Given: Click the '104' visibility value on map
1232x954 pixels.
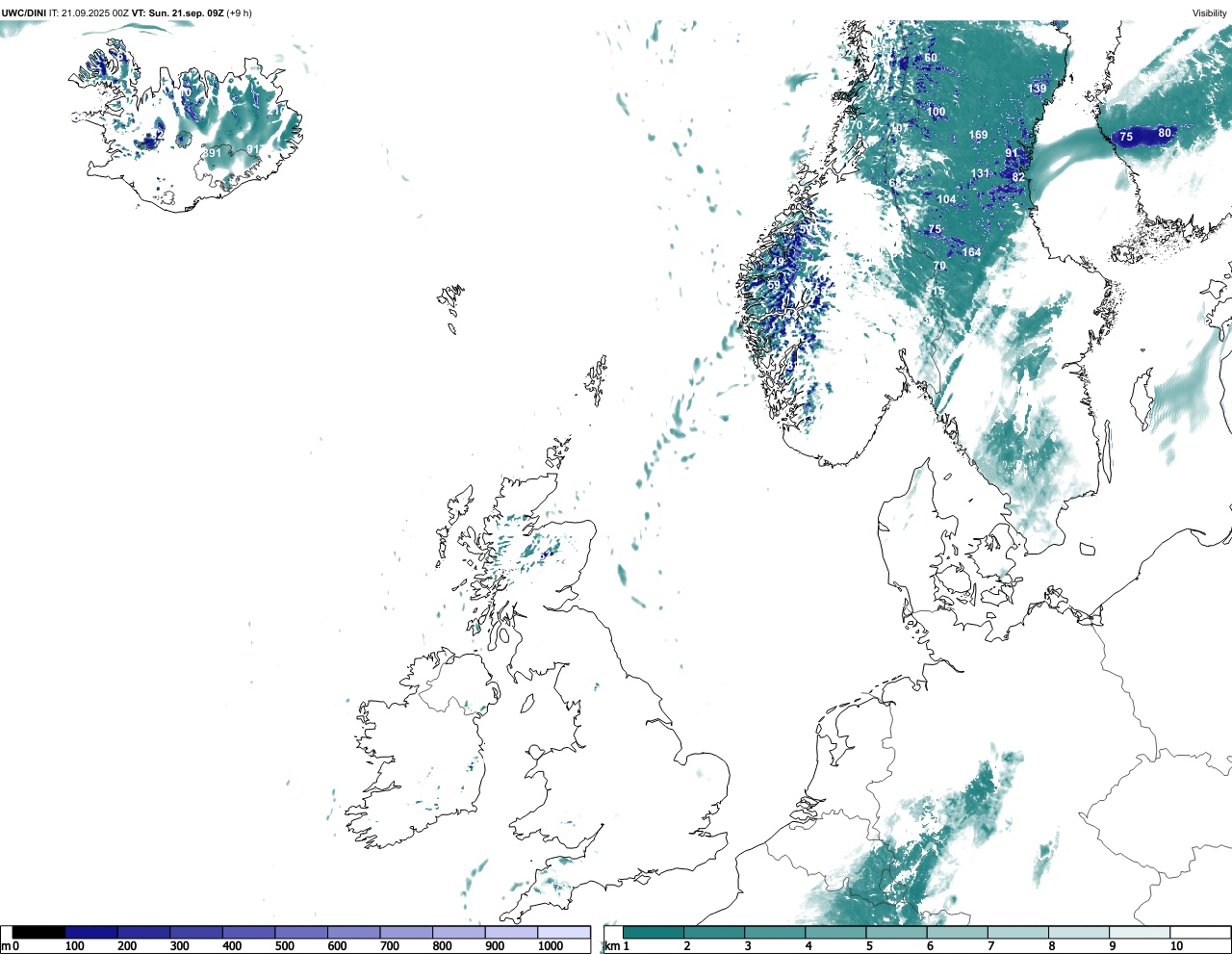Looking at the screenshot, I should [x=947, y=199].
